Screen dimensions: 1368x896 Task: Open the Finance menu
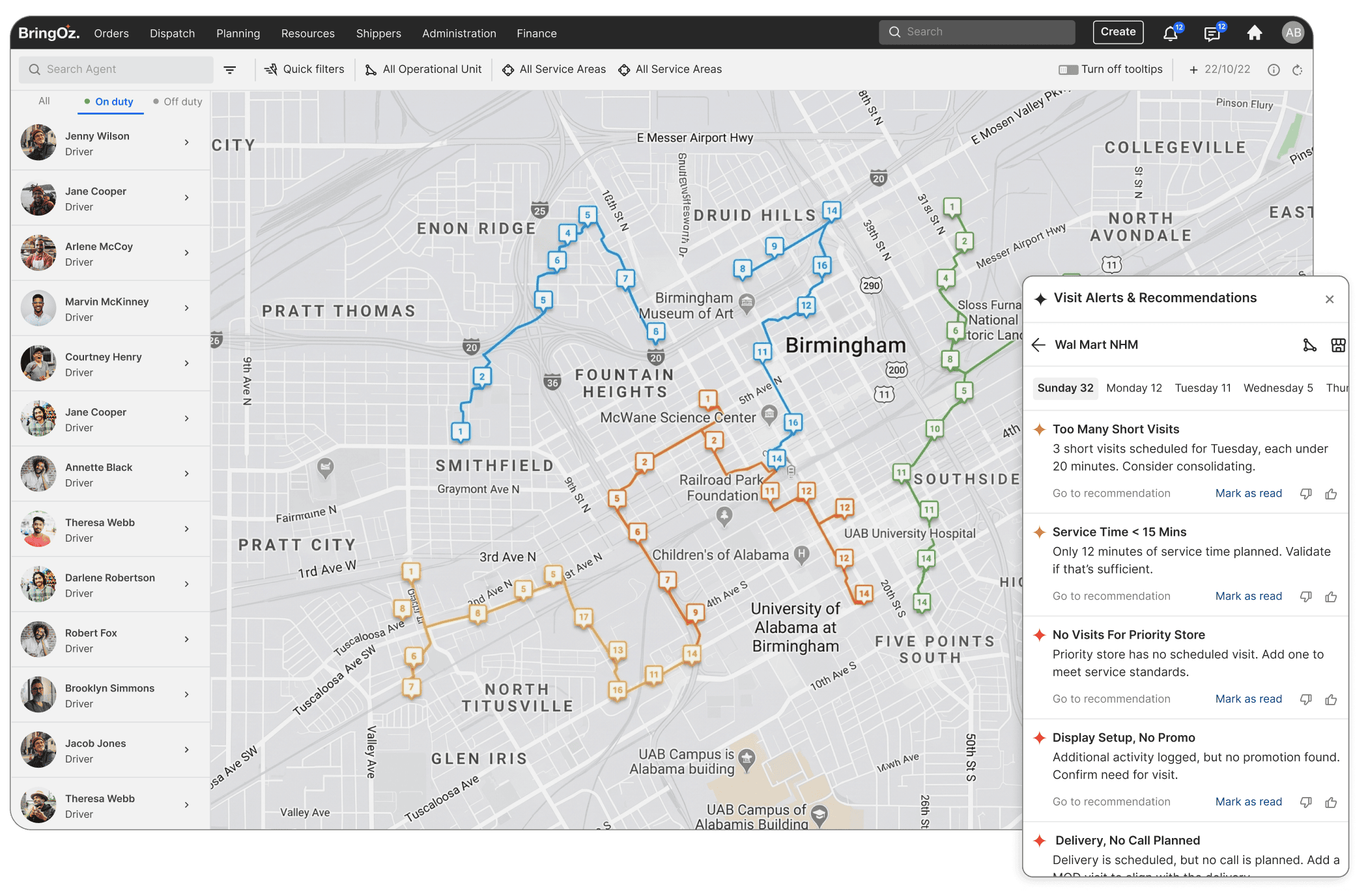pos(537,33)
